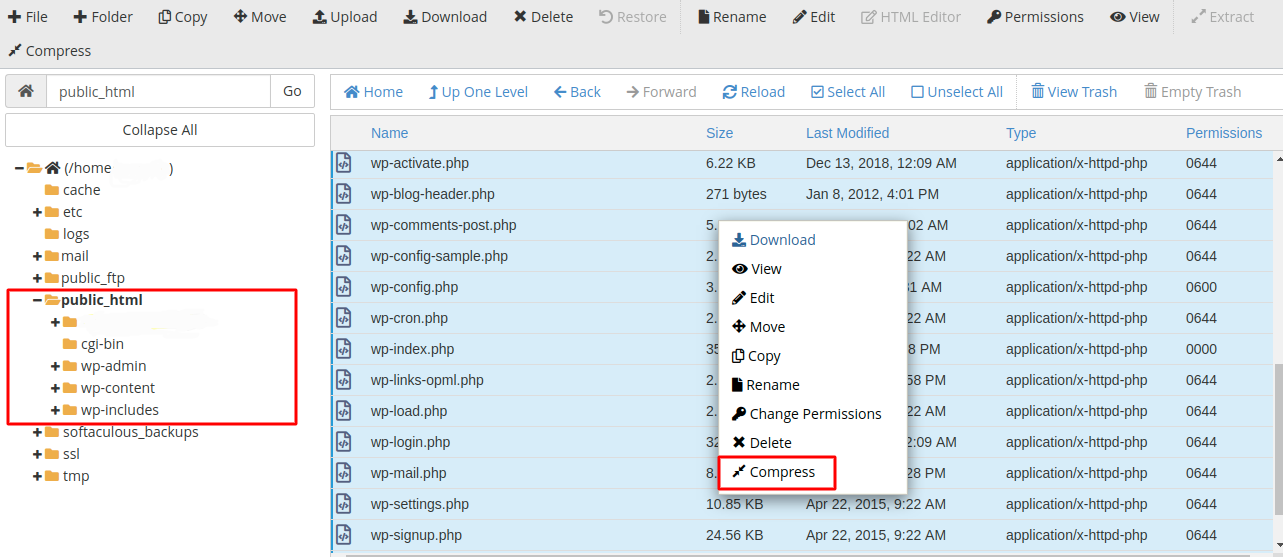Expand the wp-includes folder
Image resolution: width=1283 pixels, height=557 pixels.
click(x=55, y=410)
